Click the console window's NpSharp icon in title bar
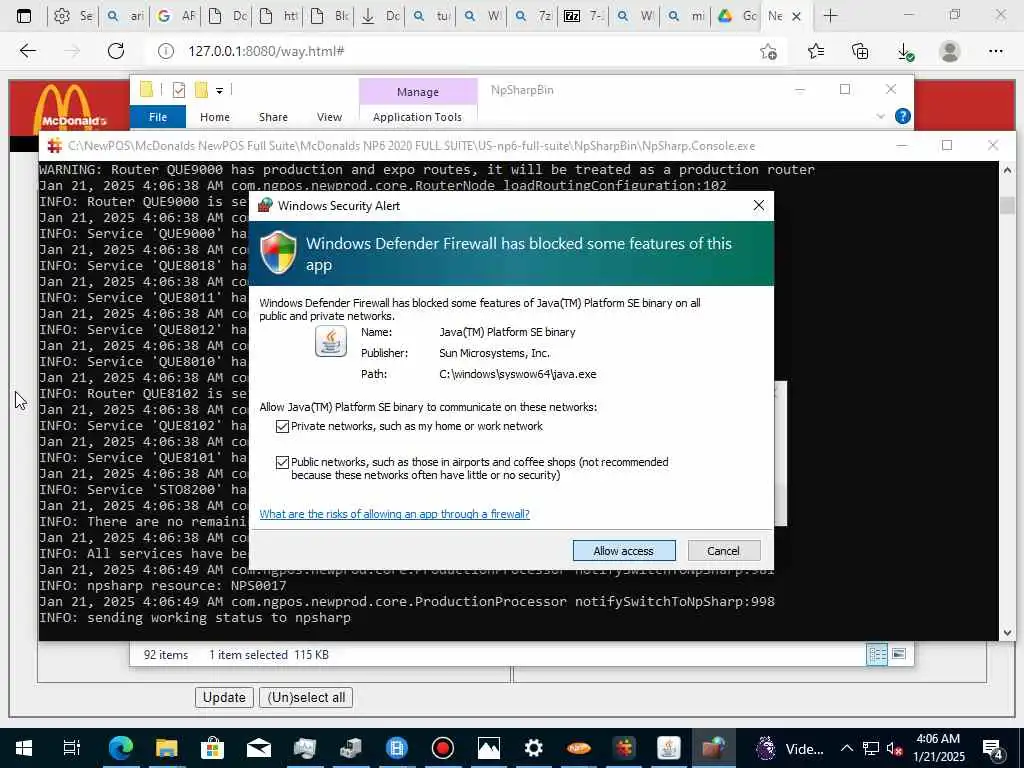This screenshot has width=1024, height=768. coord(54,146)
